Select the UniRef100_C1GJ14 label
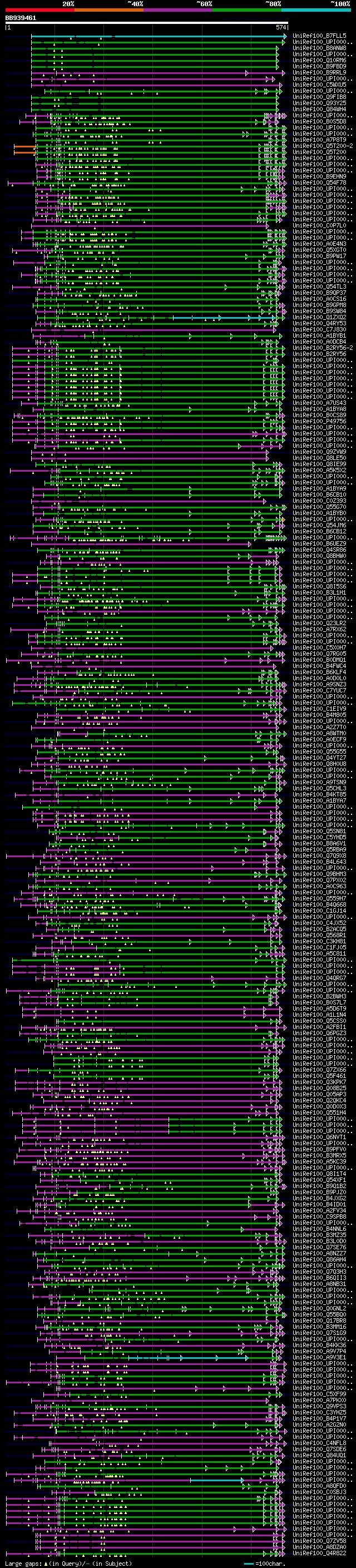 coord(319,911)
